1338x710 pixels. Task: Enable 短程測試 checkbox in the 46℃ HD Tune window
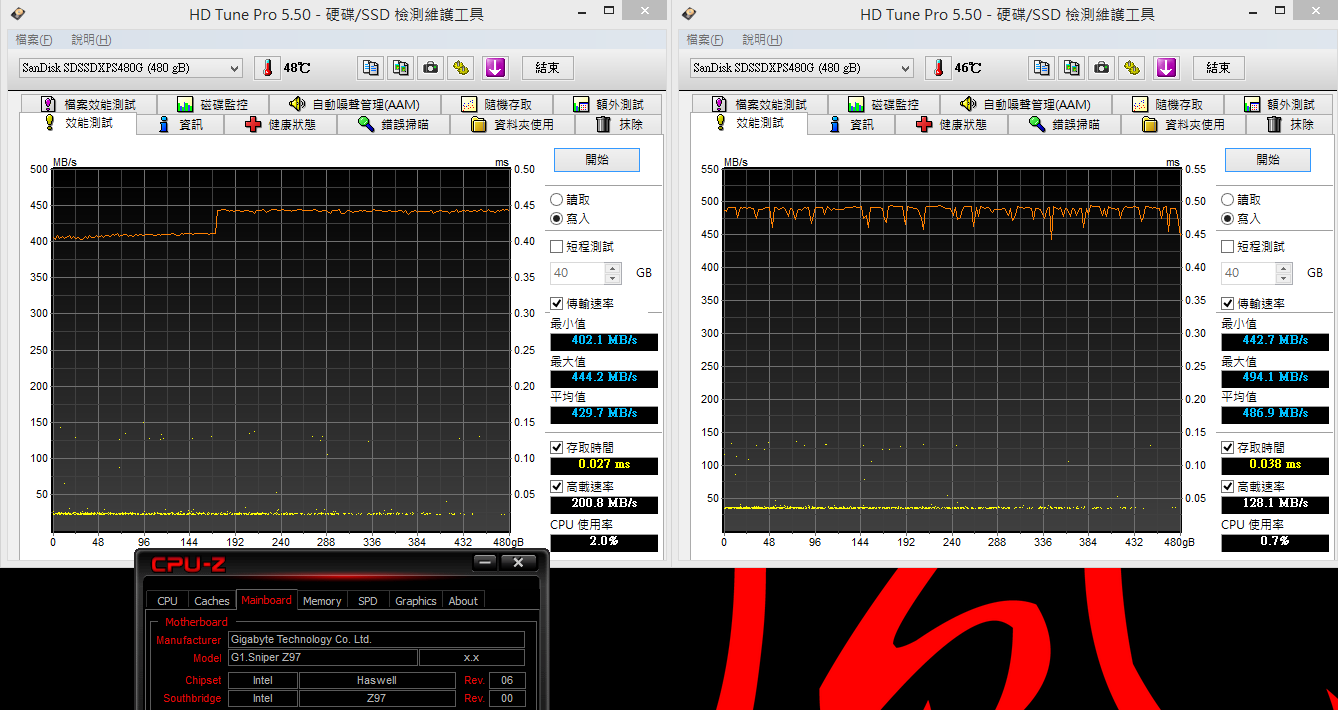1228,246
